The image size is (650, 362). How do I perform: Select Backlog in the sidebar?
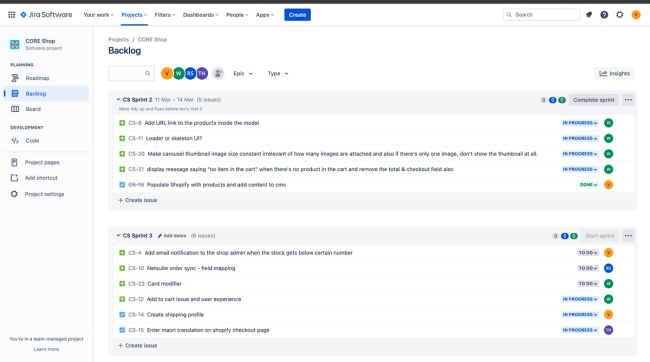pyautogui.click(x=46, y=94)
